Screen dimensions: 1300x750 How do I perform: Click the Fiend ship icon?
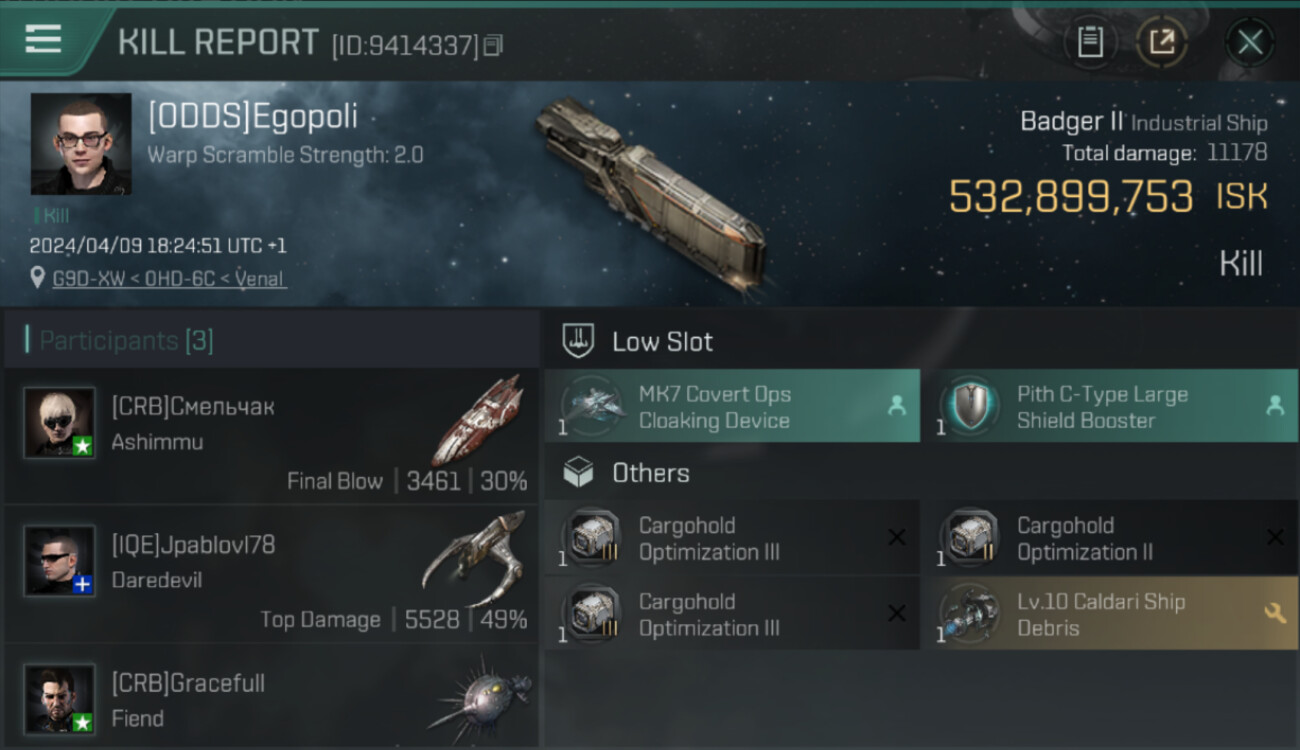coord(478,698)
